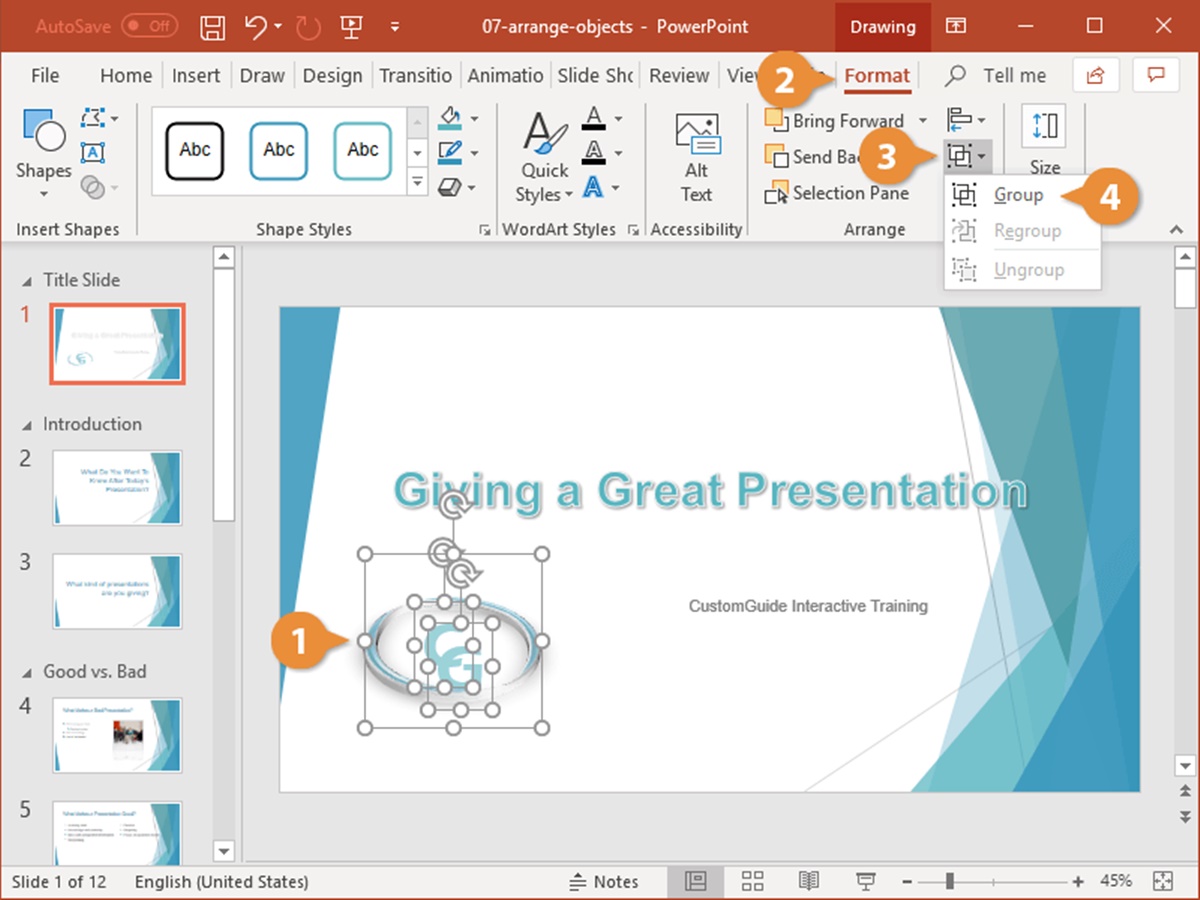Click the Share button

(x=1095, y=75)
